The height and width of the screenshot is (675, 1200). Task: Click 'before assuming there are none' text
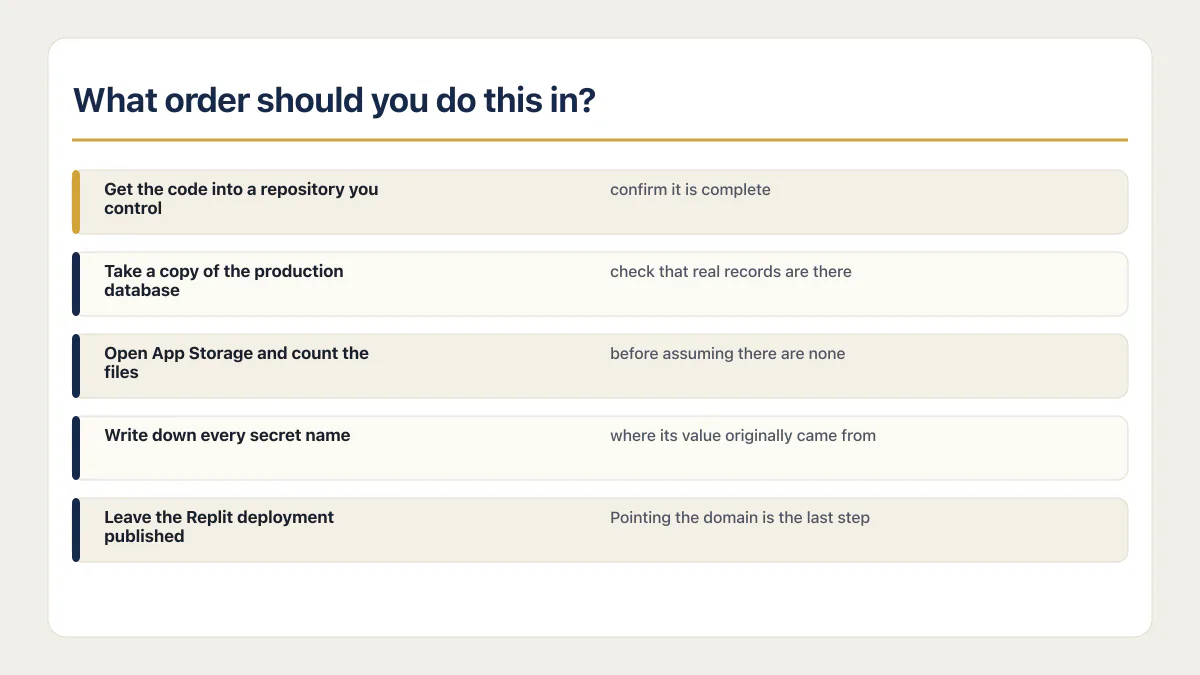point(727,354)
